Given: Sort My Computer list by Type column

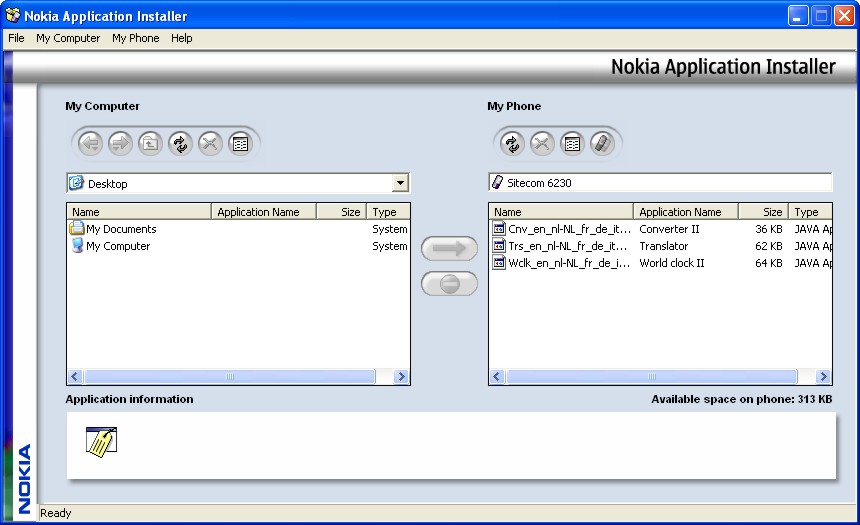Looking at the screenshot, I should [388, 212].
